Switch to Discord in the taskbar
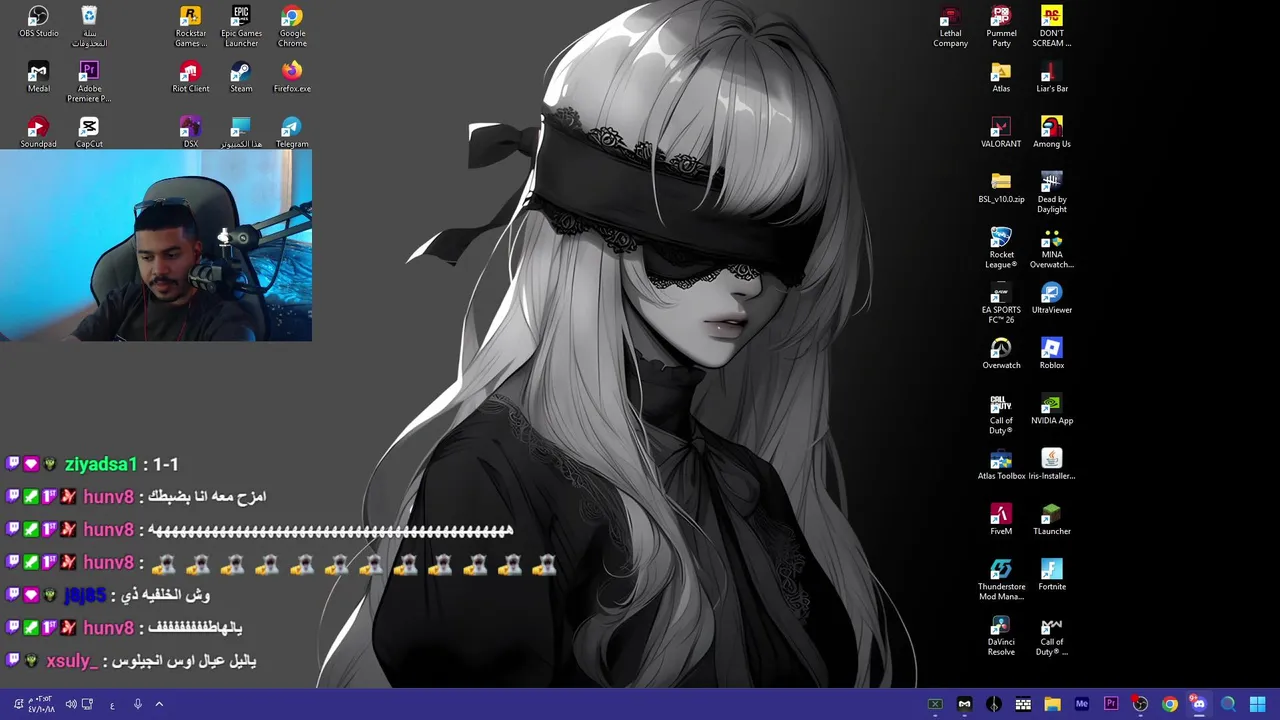The width and height of the screenshot is (1280, 720). tap(1198, 704)
